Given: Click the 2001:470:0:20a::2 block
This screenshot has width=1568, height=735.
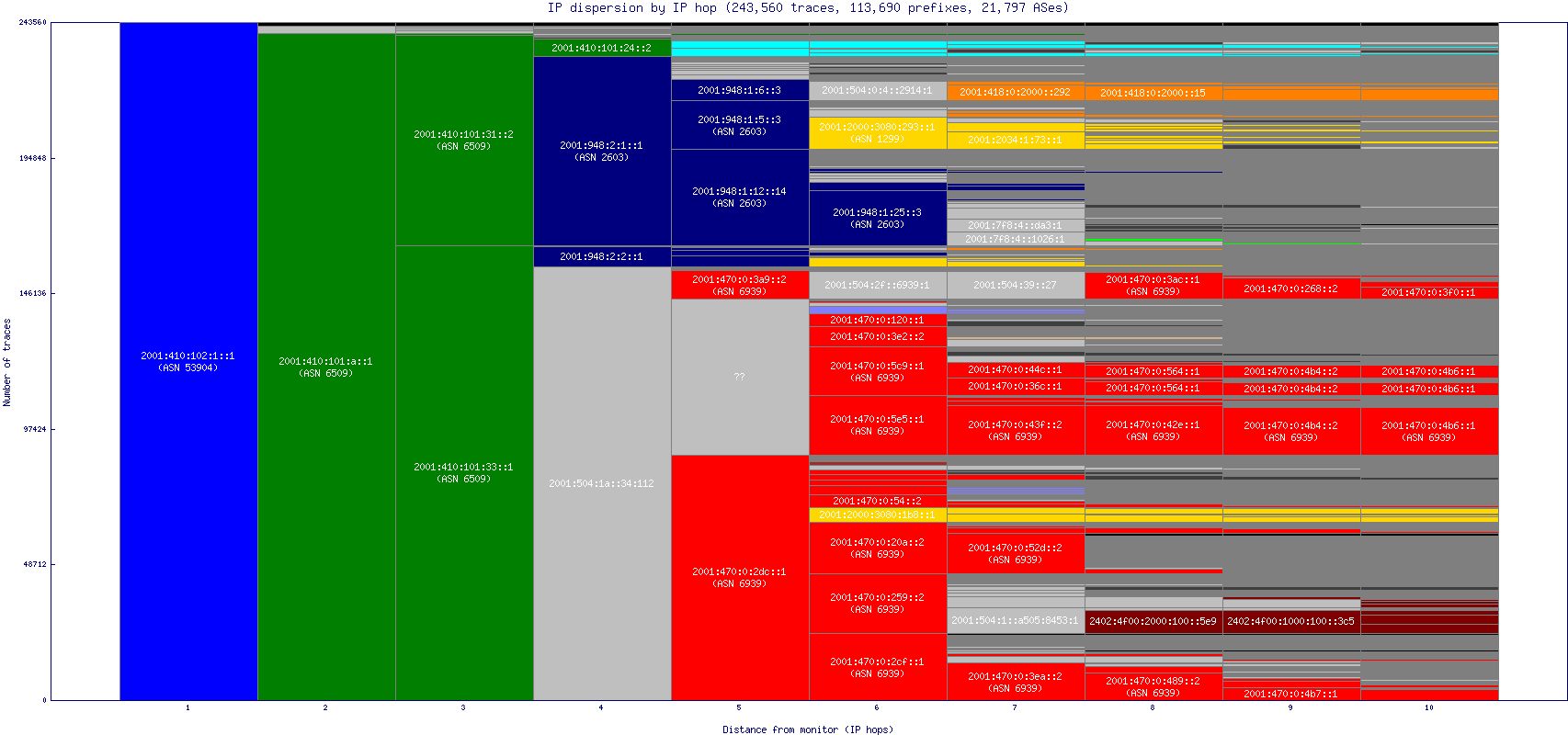Looking at the screenshot, I should point(878,548).
